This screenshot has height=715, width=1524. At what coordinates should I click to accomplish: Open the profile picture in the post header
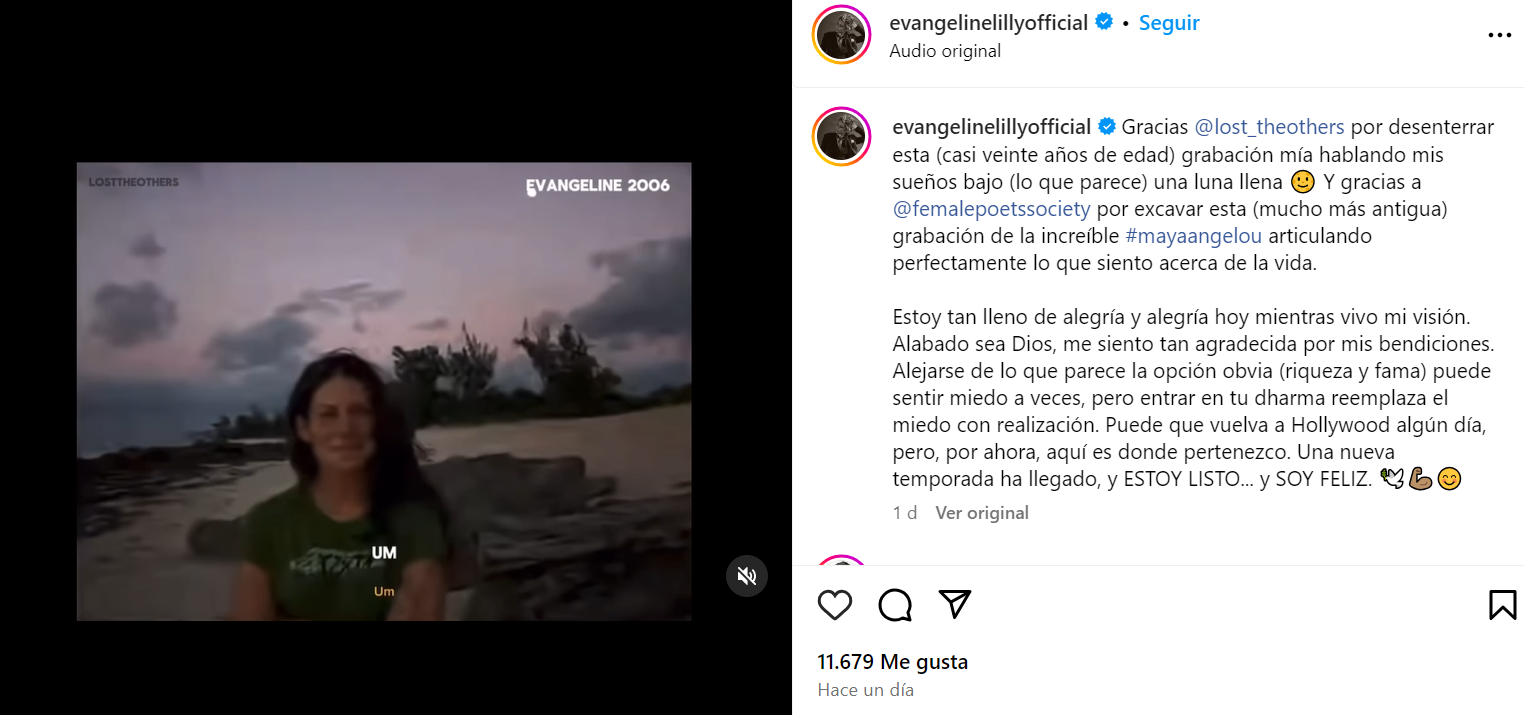point(841,35)
